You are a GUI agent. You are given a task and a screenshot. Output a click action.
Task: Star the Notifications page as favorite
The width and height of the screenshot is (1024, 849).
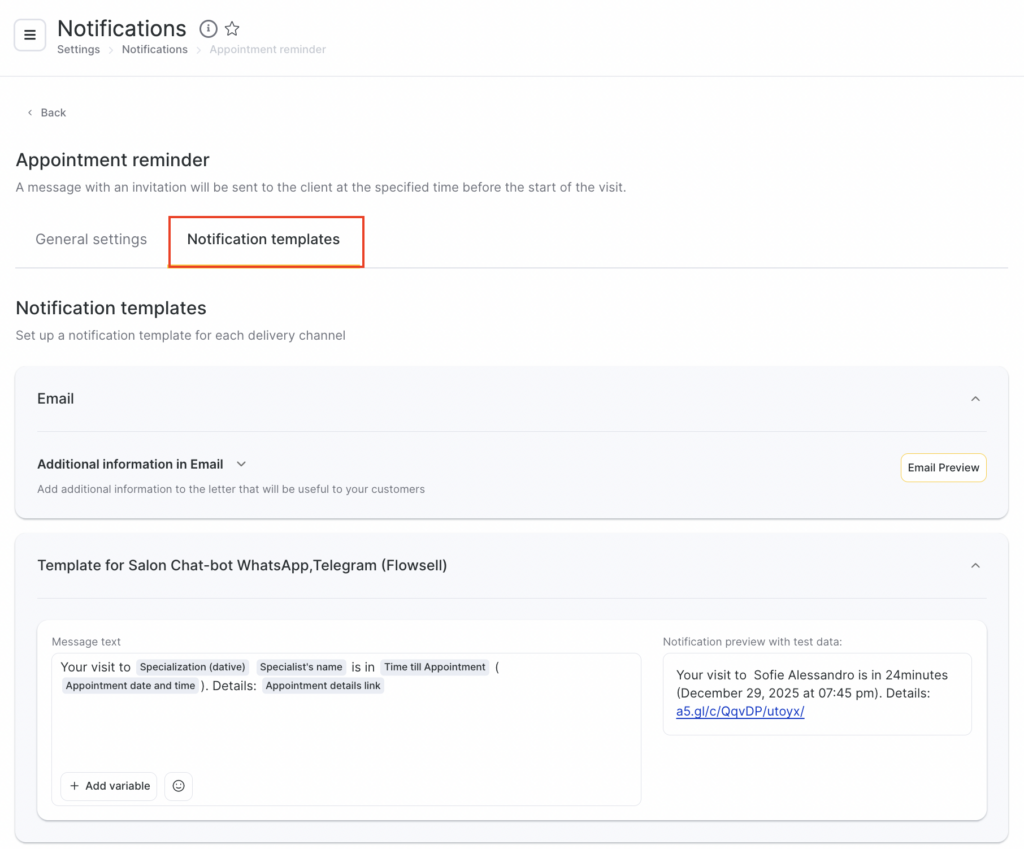[x=232, y=29]
